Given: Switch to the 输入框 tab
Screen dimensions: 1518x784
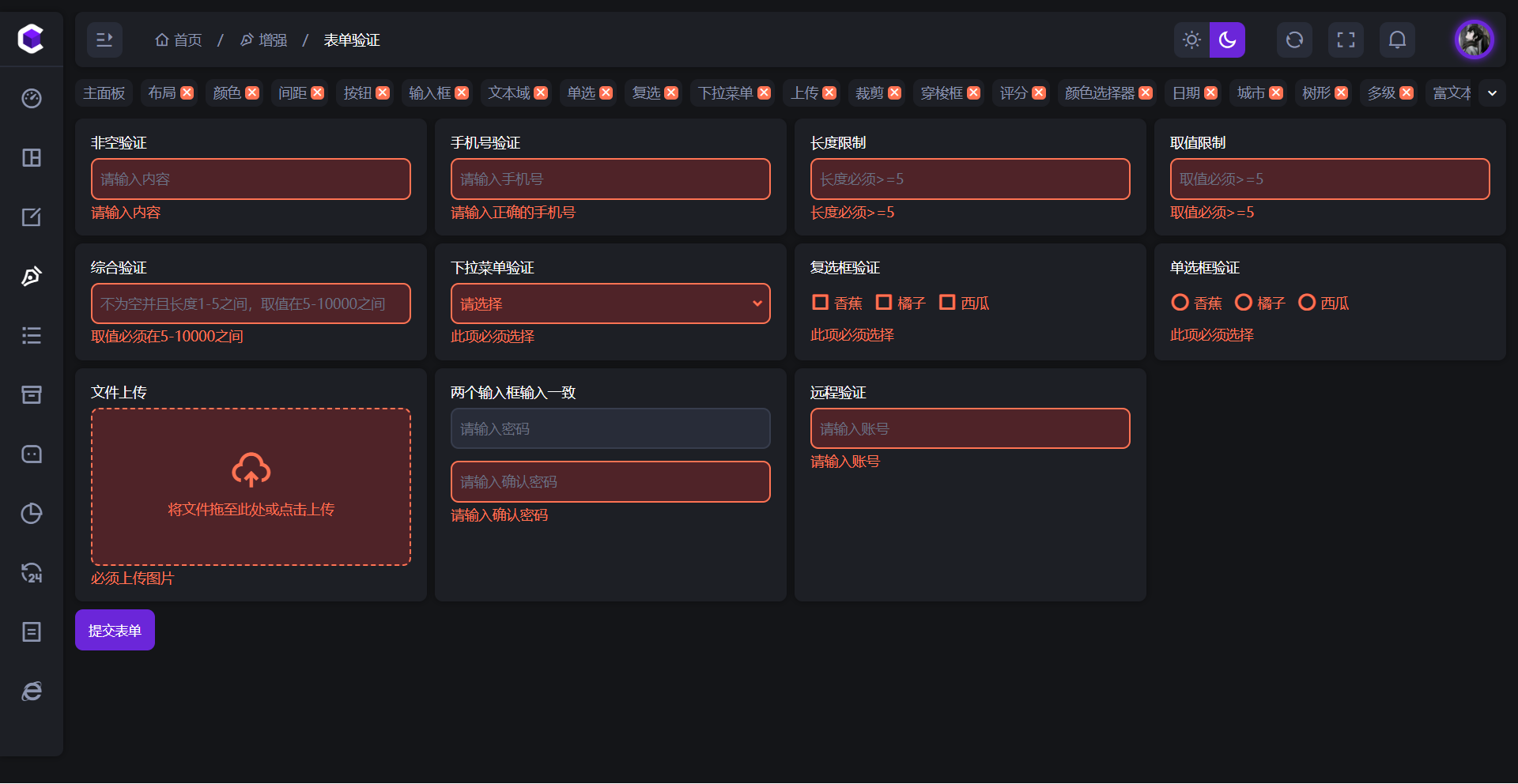Looking at the screenshot, I should pos(429,93).
